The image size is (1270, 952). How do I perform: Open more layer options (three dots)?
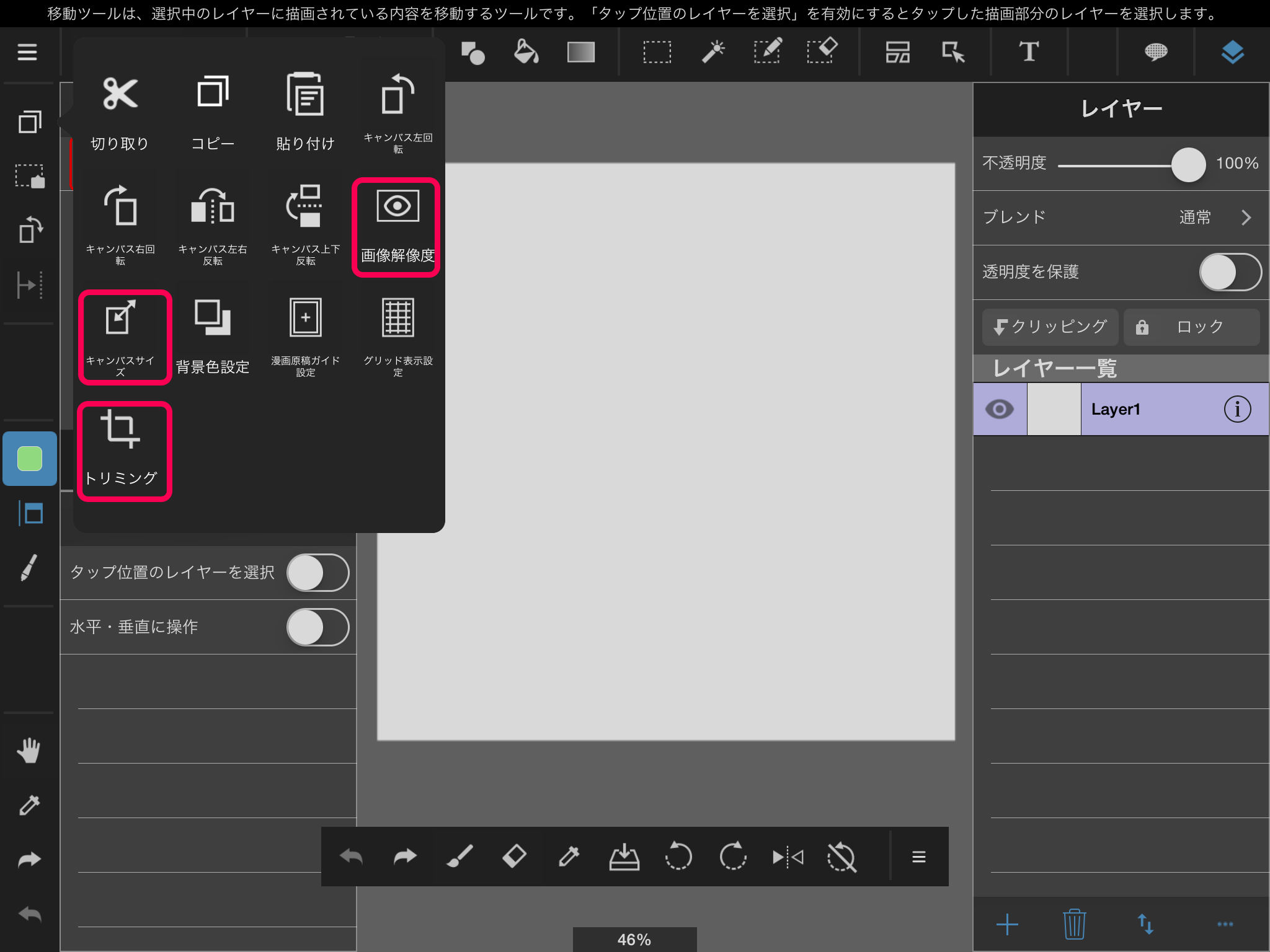click(x=1225, y=924)
